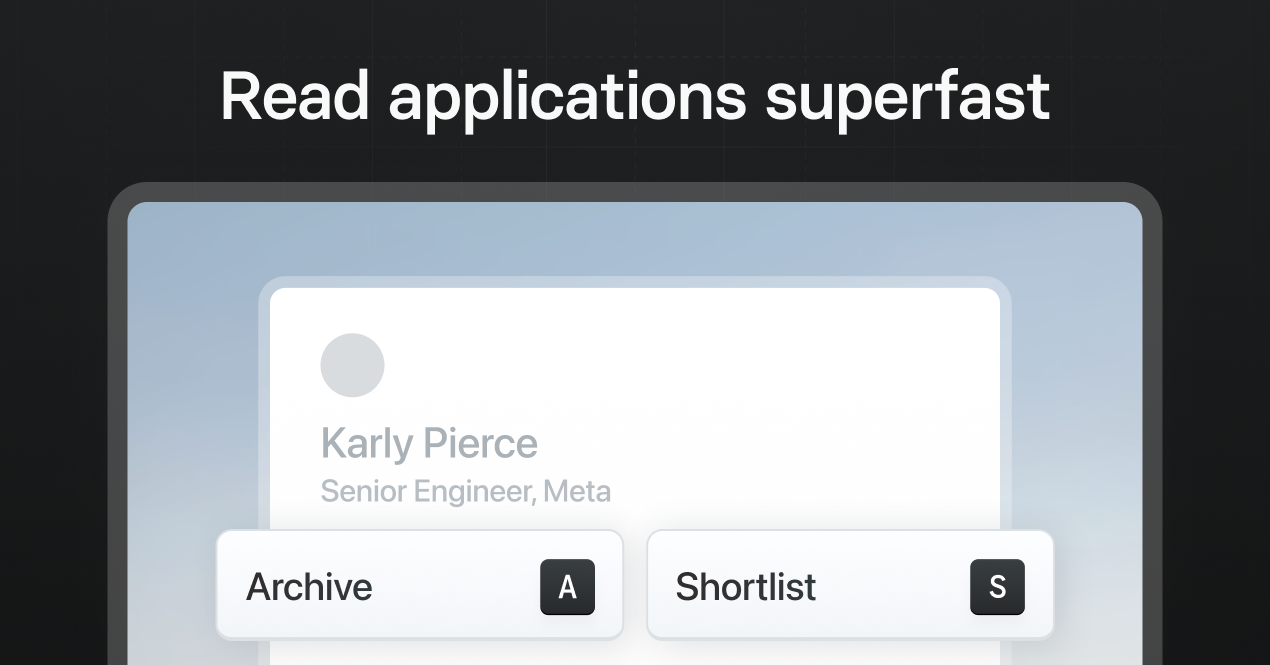Select the Karly Pierce applicant name
The width and height of the screenshot is (1270, 665).
click(x=429, y=443)
